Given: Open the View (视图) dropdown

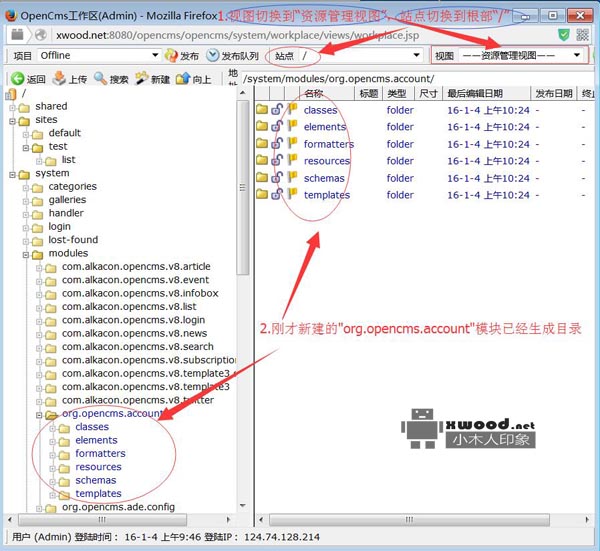Looking at the screenshot, I should click(x=521, y=56).
